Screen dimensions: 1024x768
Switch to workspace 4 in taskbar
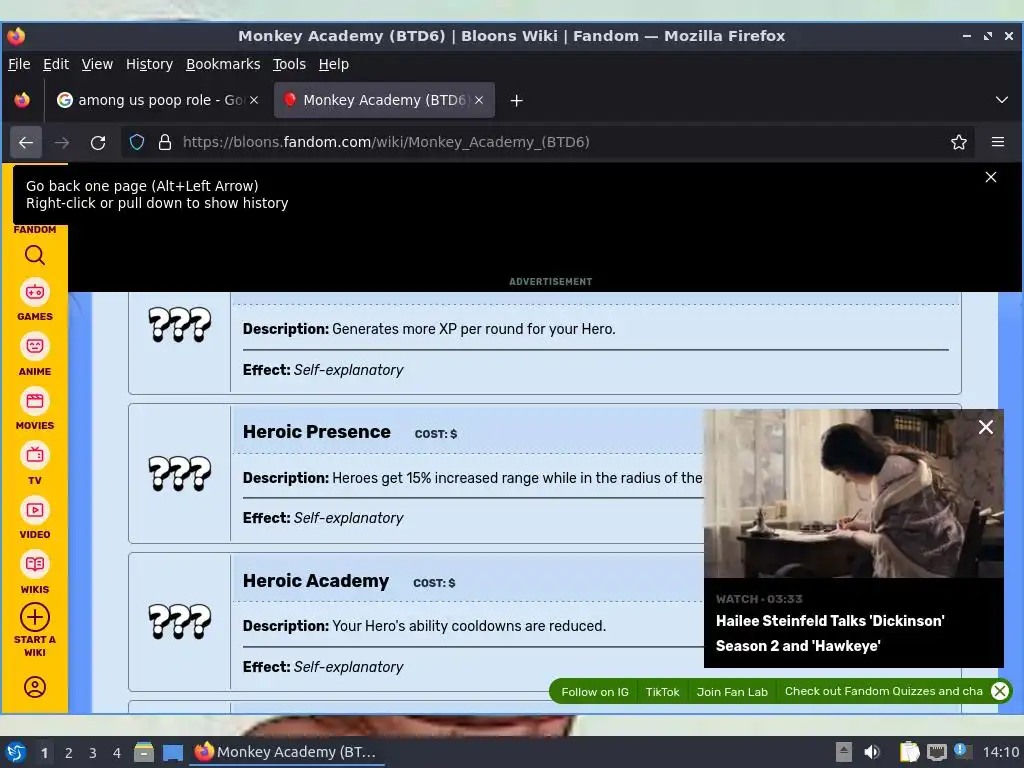pyautogui.click(x=117, y=753)
